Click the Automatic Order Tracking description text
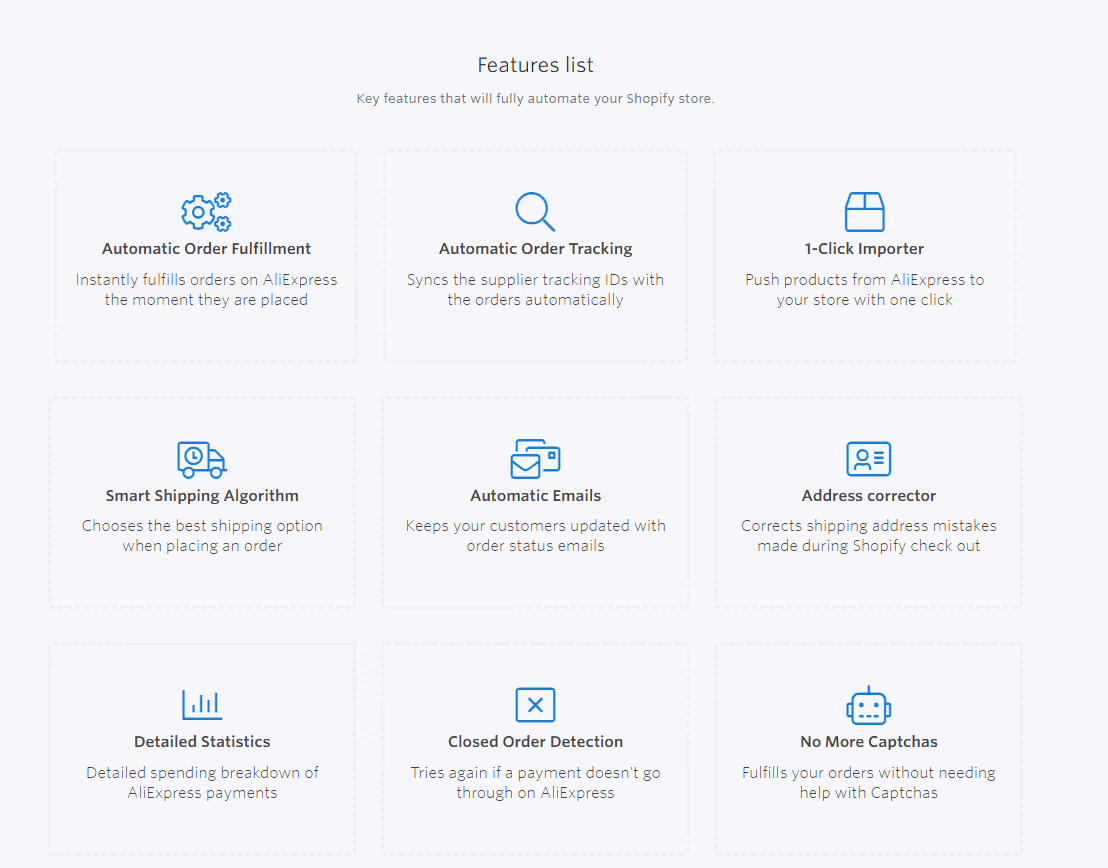1108x868 pixels. [x=535, y=290]
